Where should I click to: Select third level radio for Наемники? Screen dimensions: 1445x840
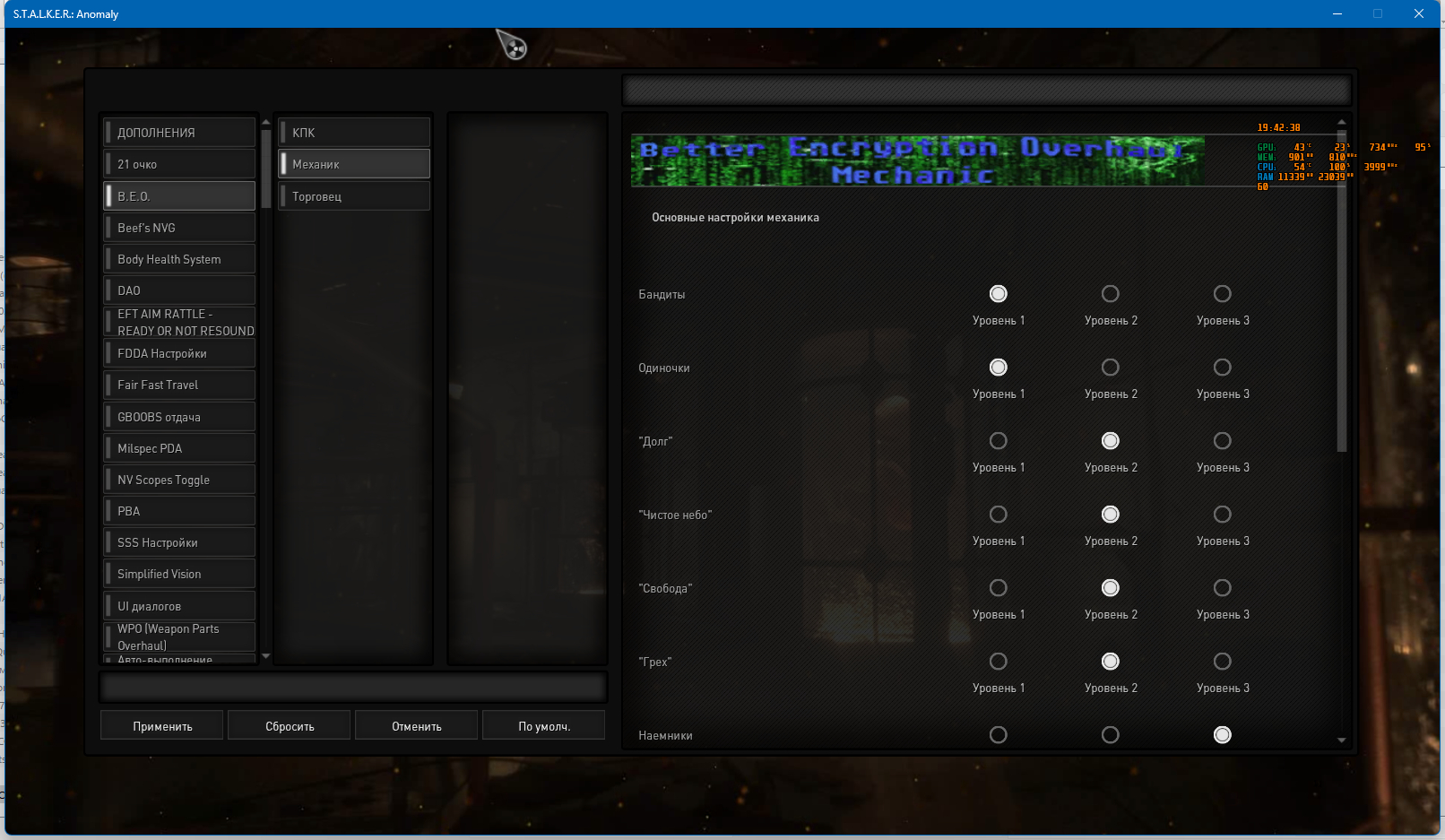(1222, 735)
